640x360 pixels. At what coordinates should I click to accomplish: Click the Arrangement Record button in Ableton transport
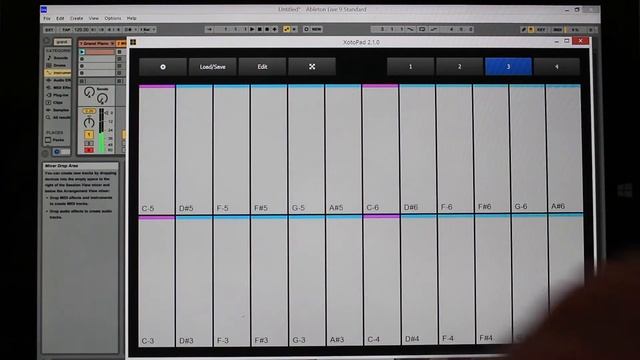pyautogui.click(x=267, y=29)
